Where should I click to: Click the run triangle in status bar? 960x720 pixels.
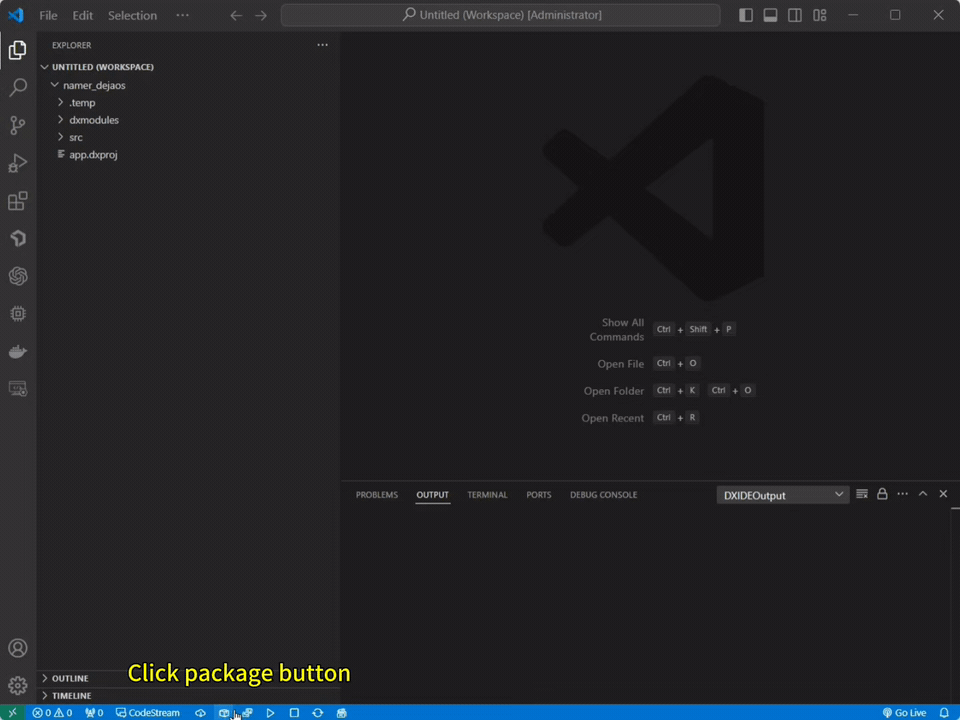tap(271, 713)
